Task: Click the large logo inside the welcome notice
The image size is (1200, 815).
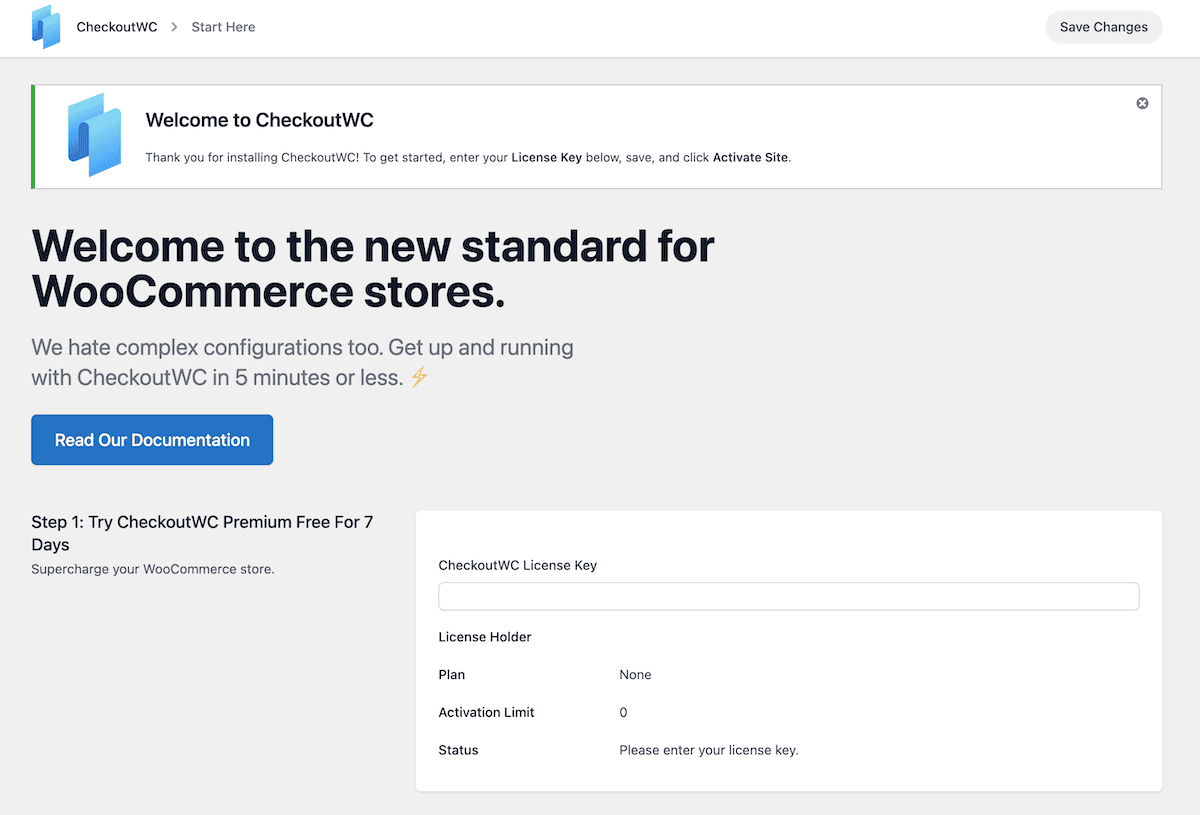Action: coord(94,135)
